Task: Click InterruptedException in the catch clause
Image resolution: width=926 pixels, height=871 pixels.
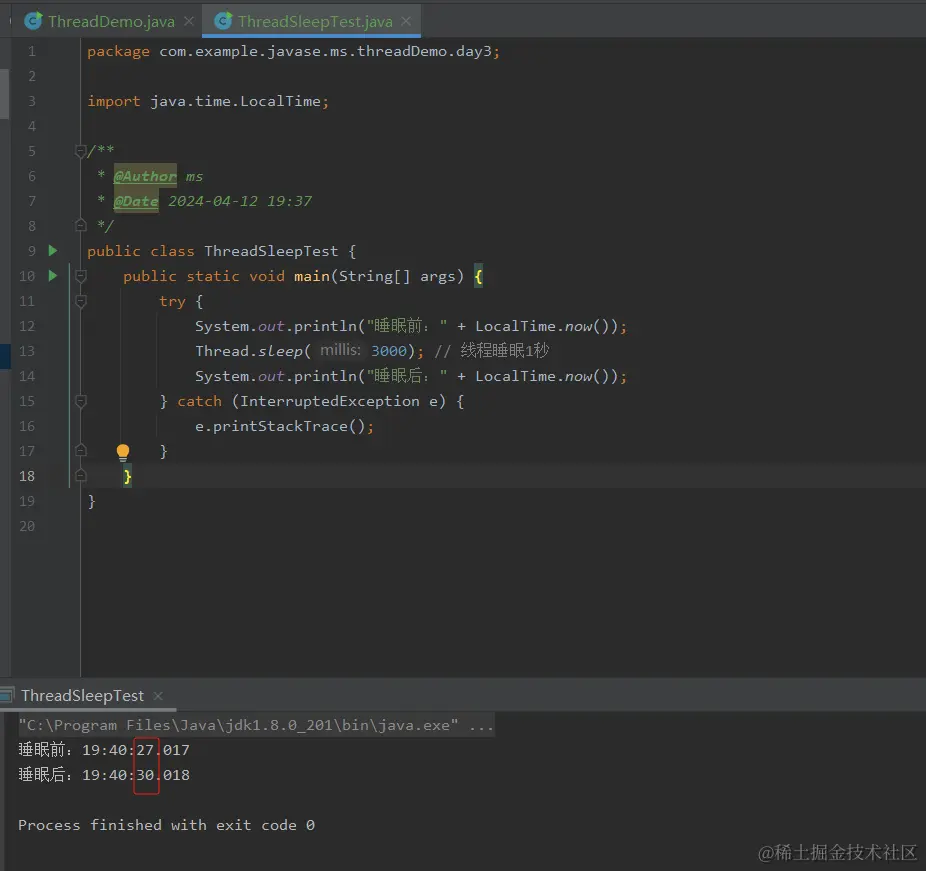Action: tap(330, 401)
